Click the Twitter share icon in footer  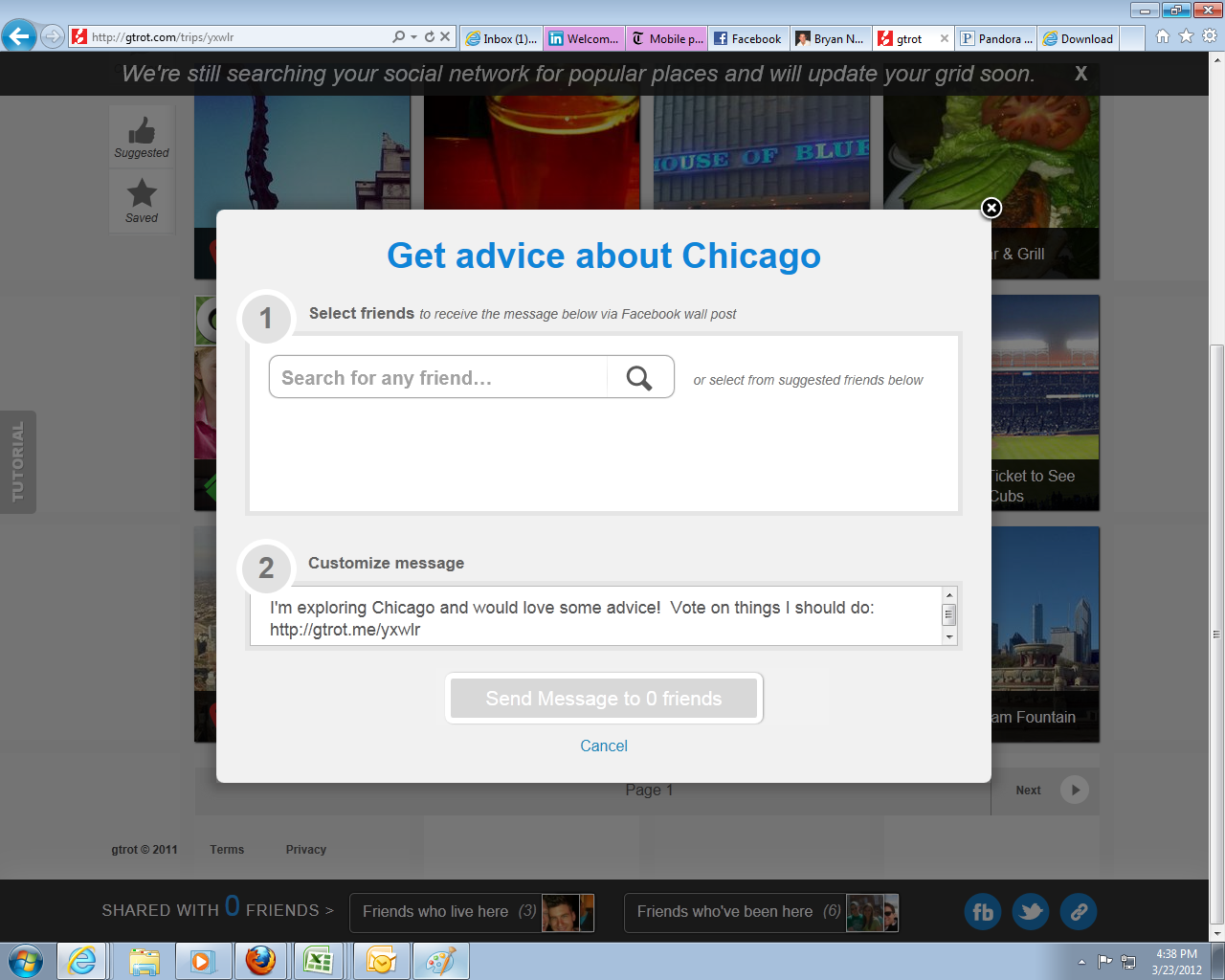click(x=1031, y=912)
